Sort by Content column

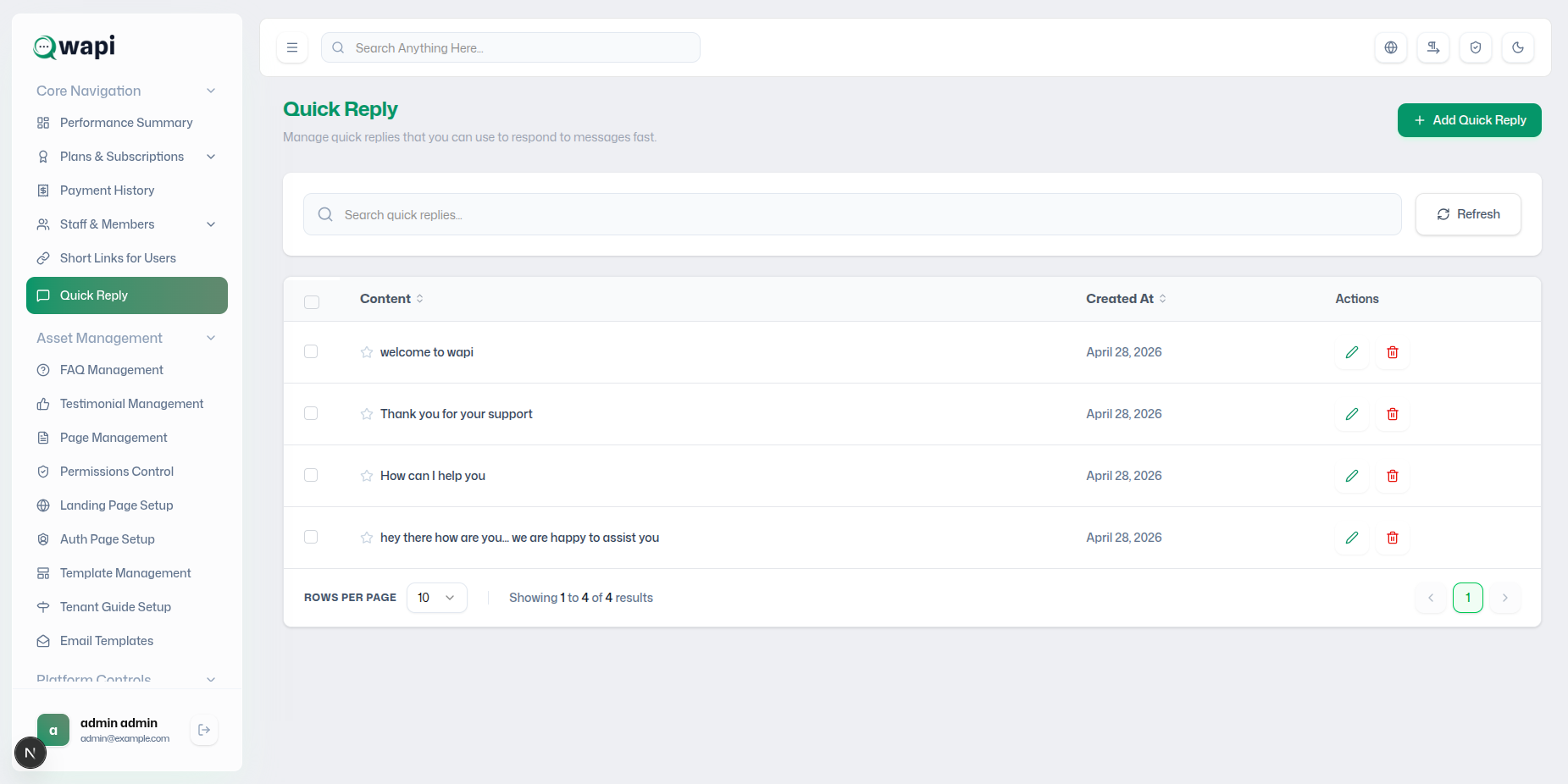(391, 299)
